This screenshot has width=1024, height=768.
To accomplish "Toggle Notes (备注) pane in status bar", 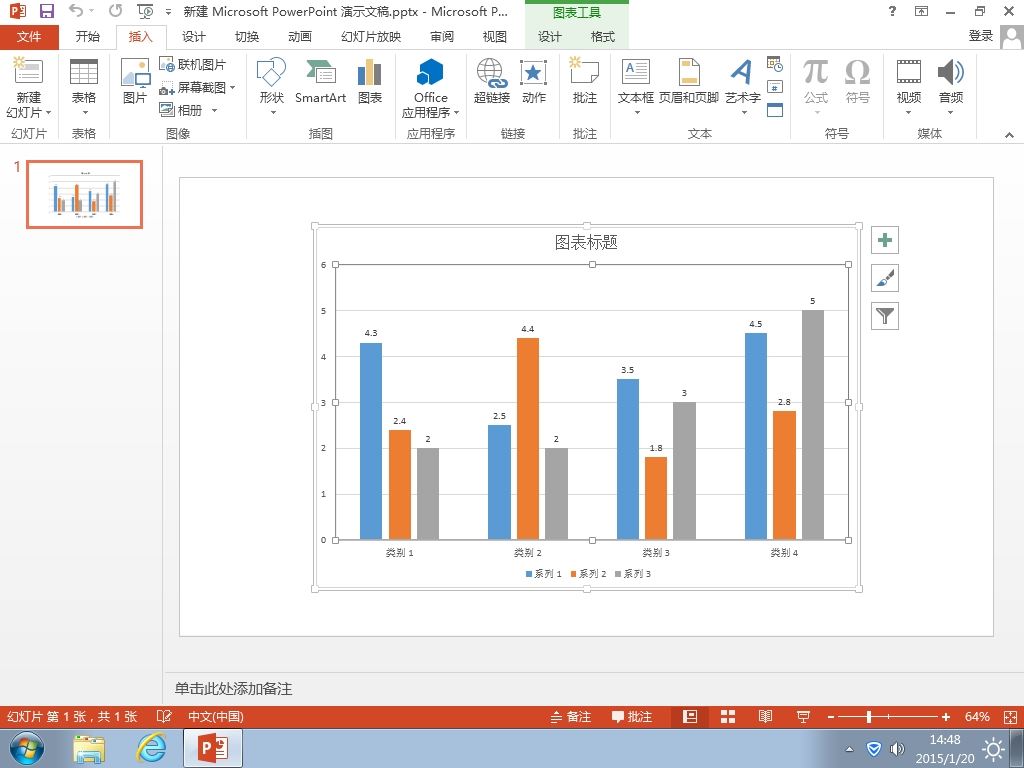I will coord(571,716).
